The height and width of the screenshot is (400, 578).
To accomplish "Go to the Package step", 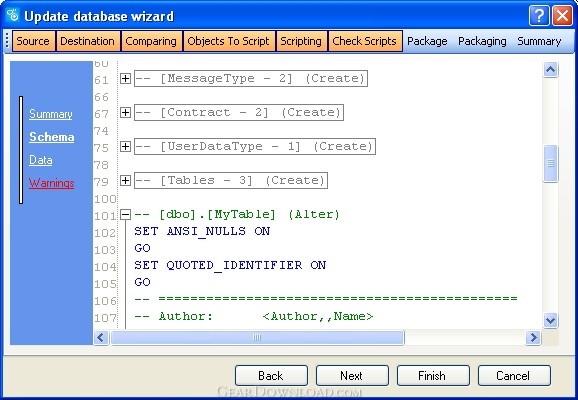I will (427, 41).
